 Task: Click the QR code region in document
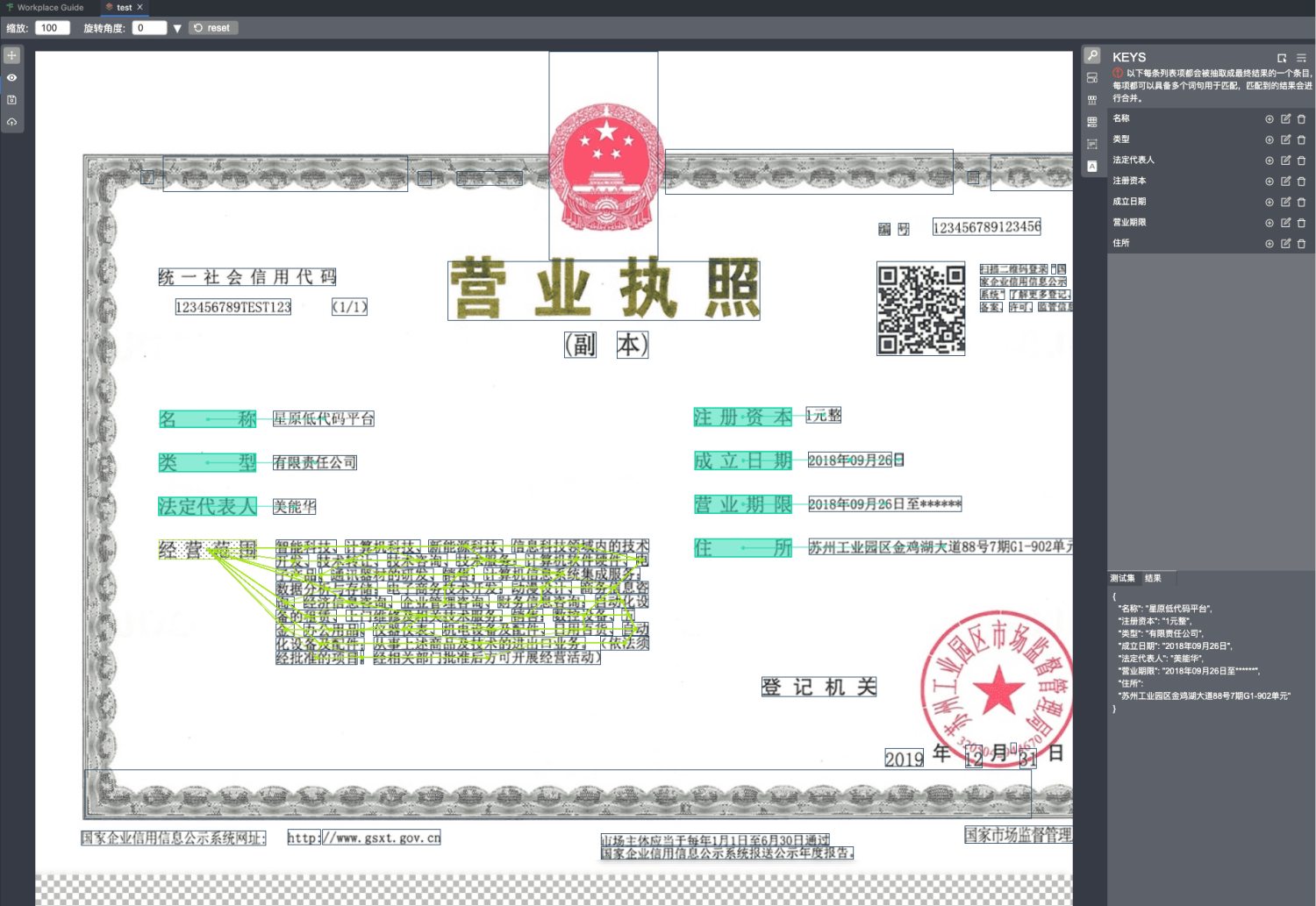click(921, 309)
